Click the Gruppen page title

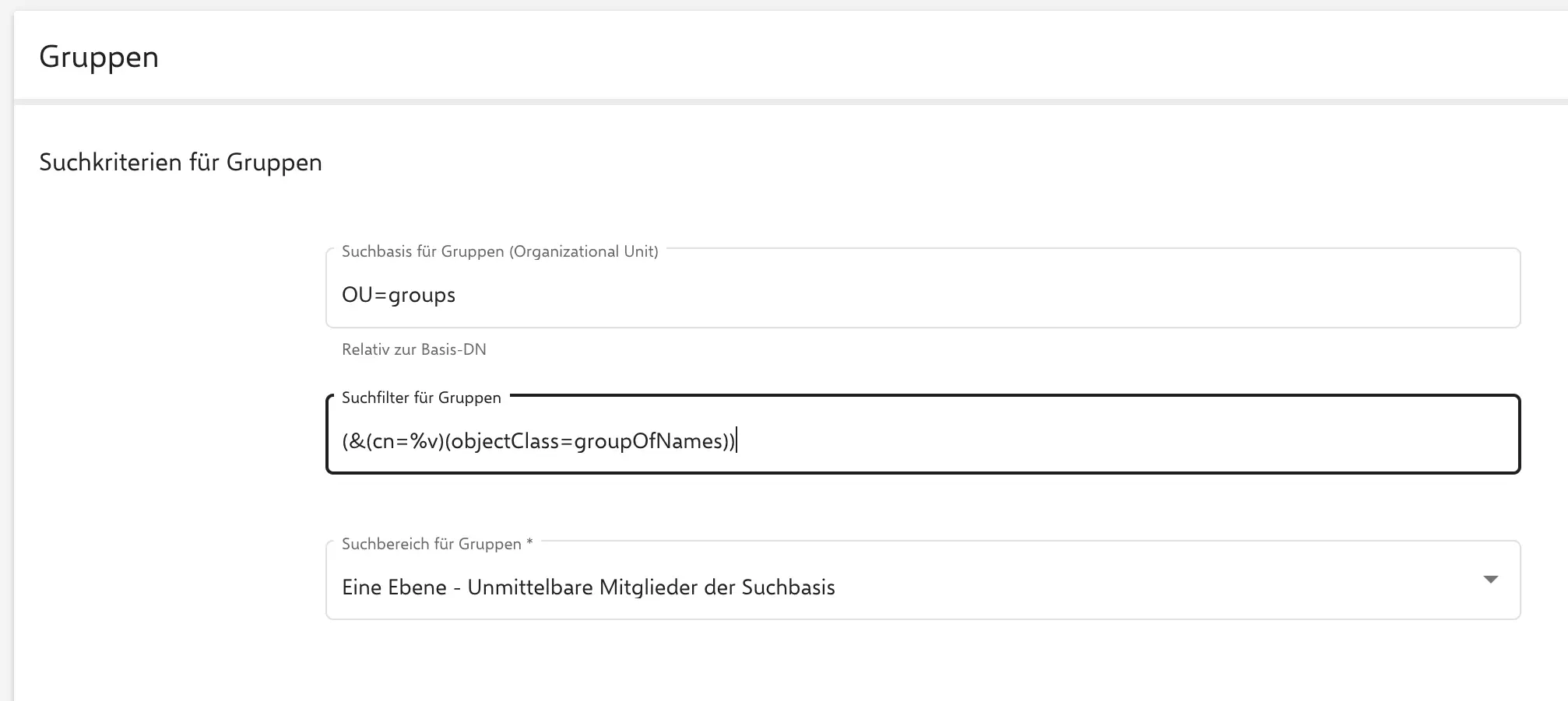tap(99, 56)
